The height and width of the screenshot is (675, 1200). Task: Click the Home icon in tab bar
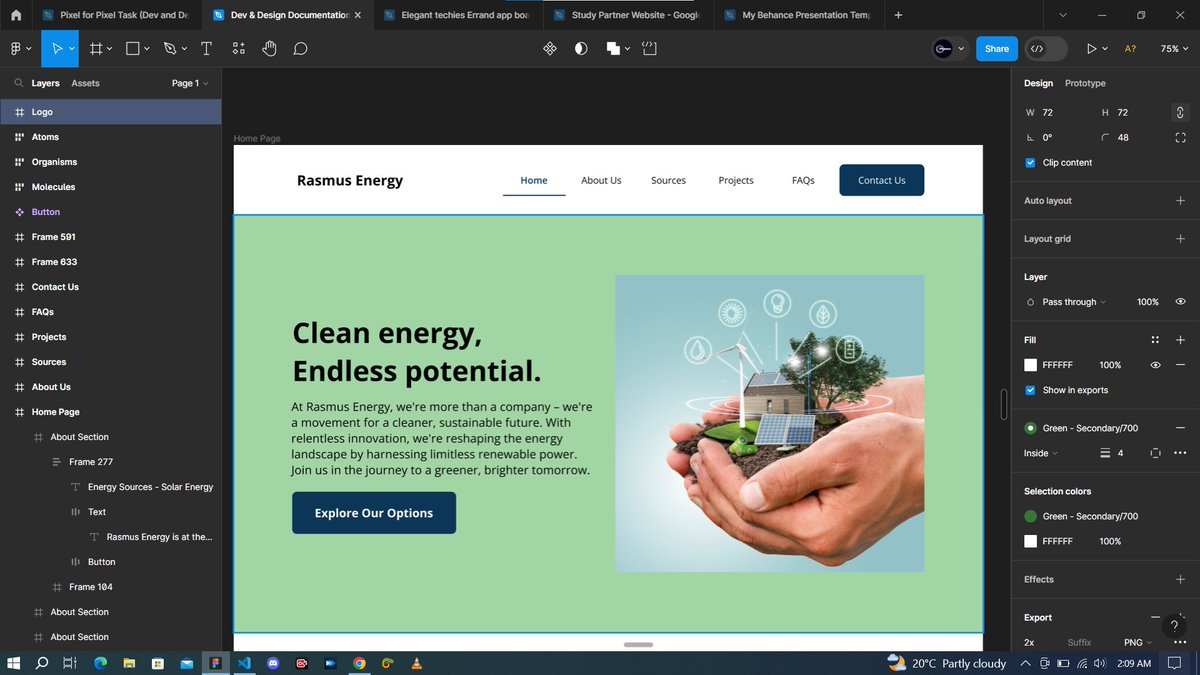pos(16,15)
